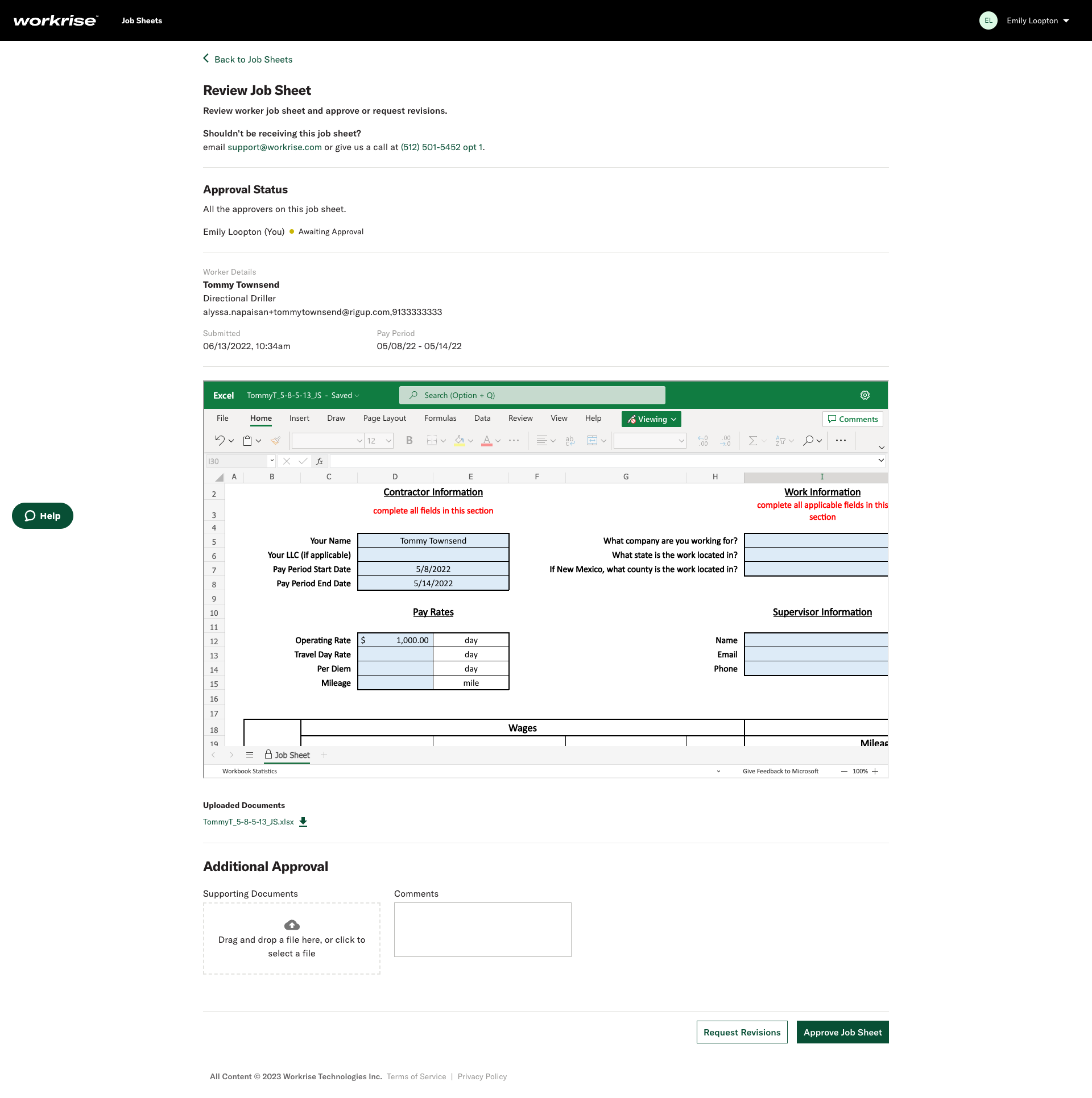
Task: Open the Emily Loopton account menu
Action: pyautogui.click(x=1025, y=20)
